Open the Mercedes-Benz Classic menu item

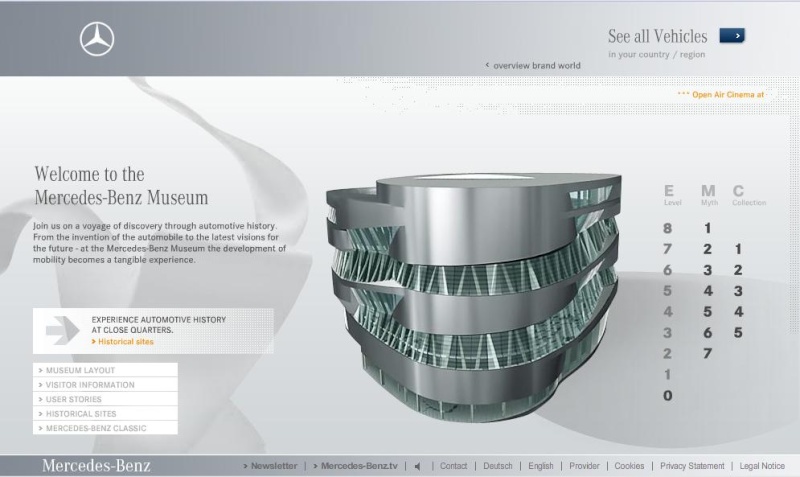[105, 428]
